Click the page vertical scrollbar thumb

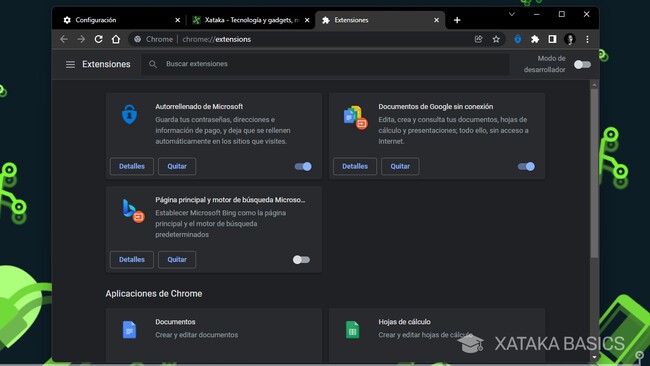[x=594, y=174]
